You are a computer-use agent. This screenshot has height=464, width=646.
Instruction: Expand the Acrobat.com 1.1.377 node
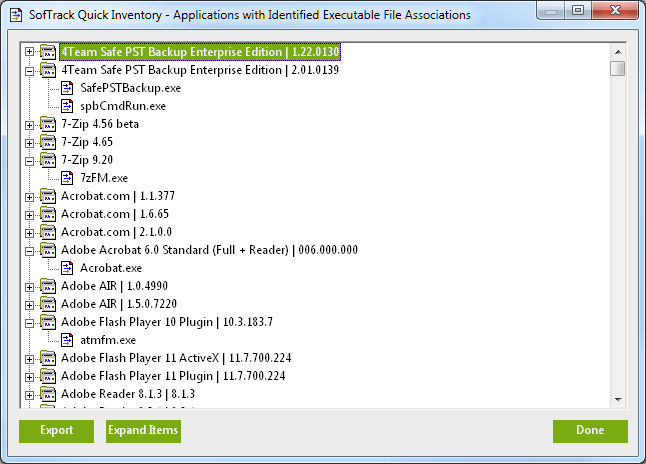(29, 197)
